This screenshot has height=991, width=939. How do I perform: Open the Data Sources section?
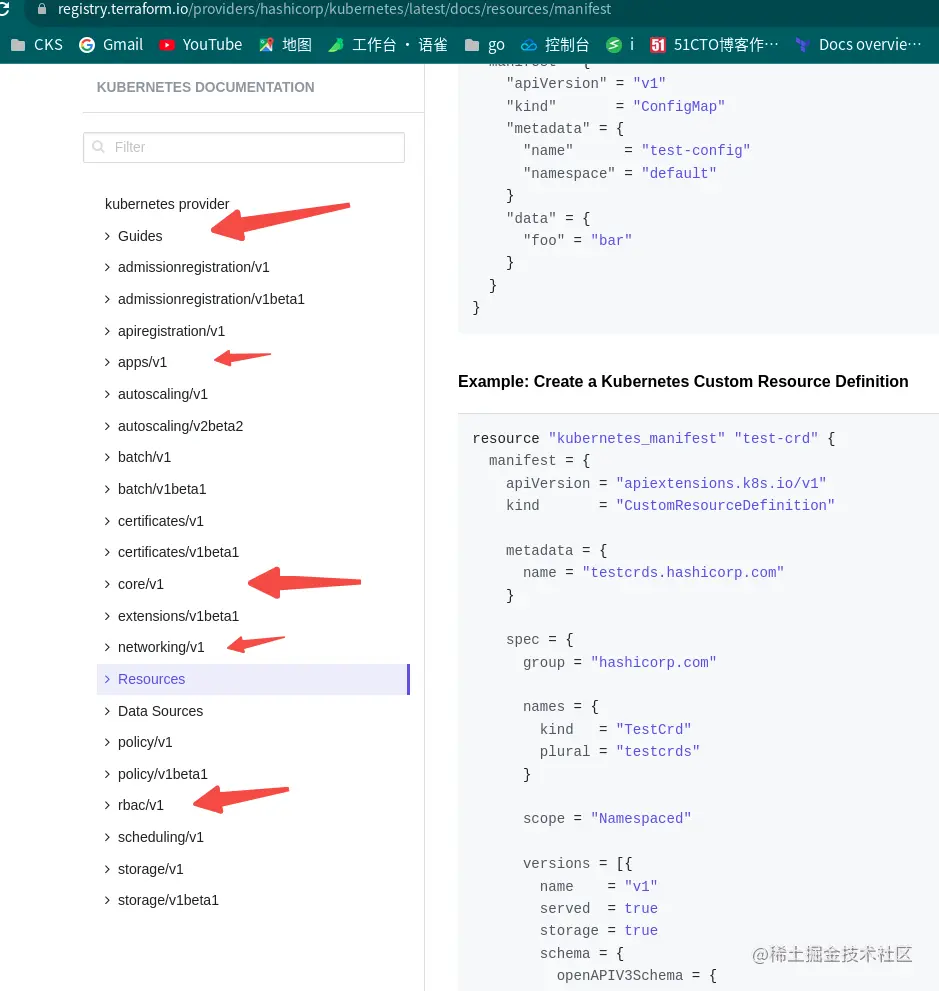[x=161, y=711]
